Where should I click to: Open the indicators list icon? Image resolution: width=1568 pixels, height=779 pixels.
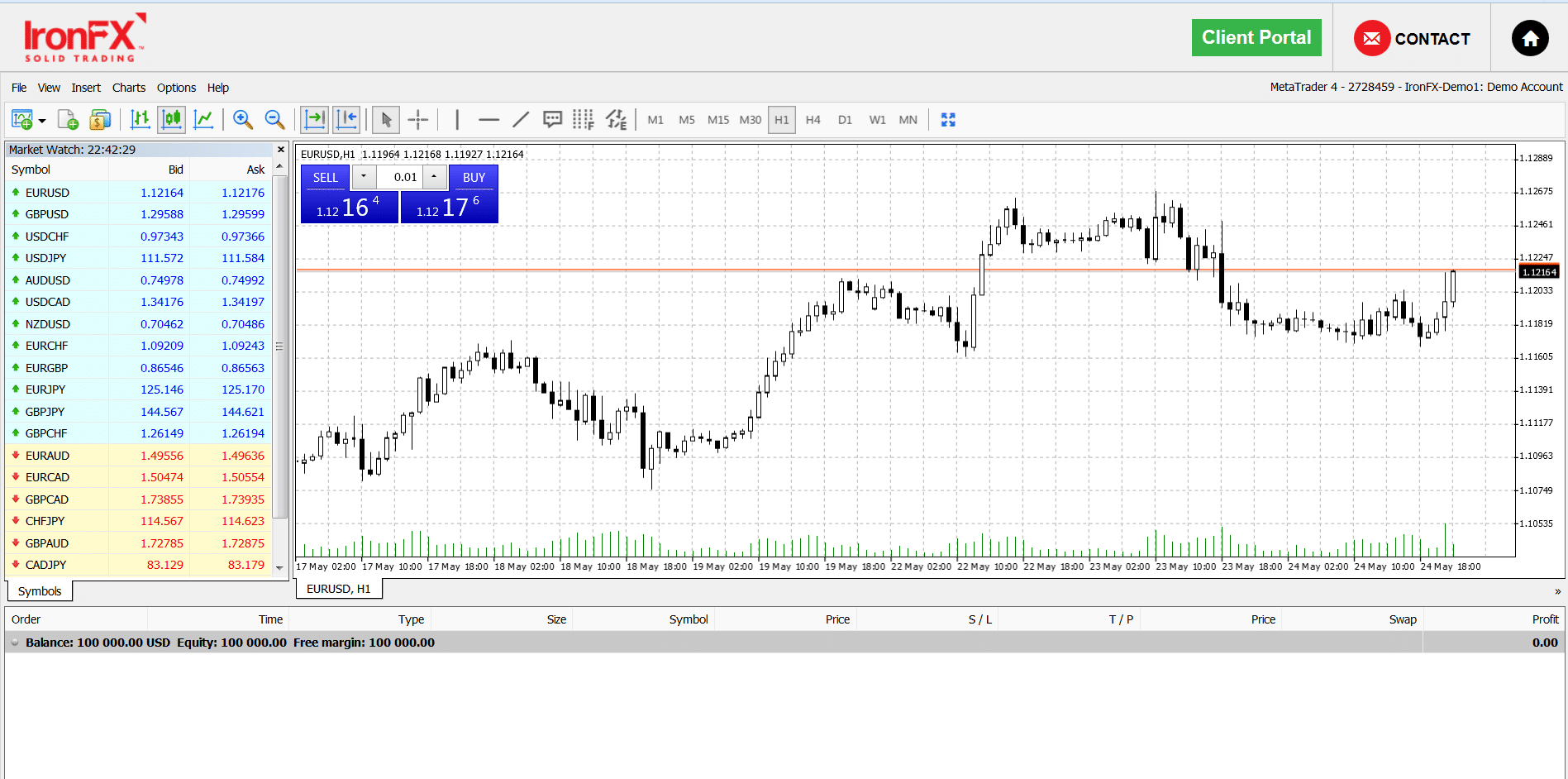[x=616, y=120]
